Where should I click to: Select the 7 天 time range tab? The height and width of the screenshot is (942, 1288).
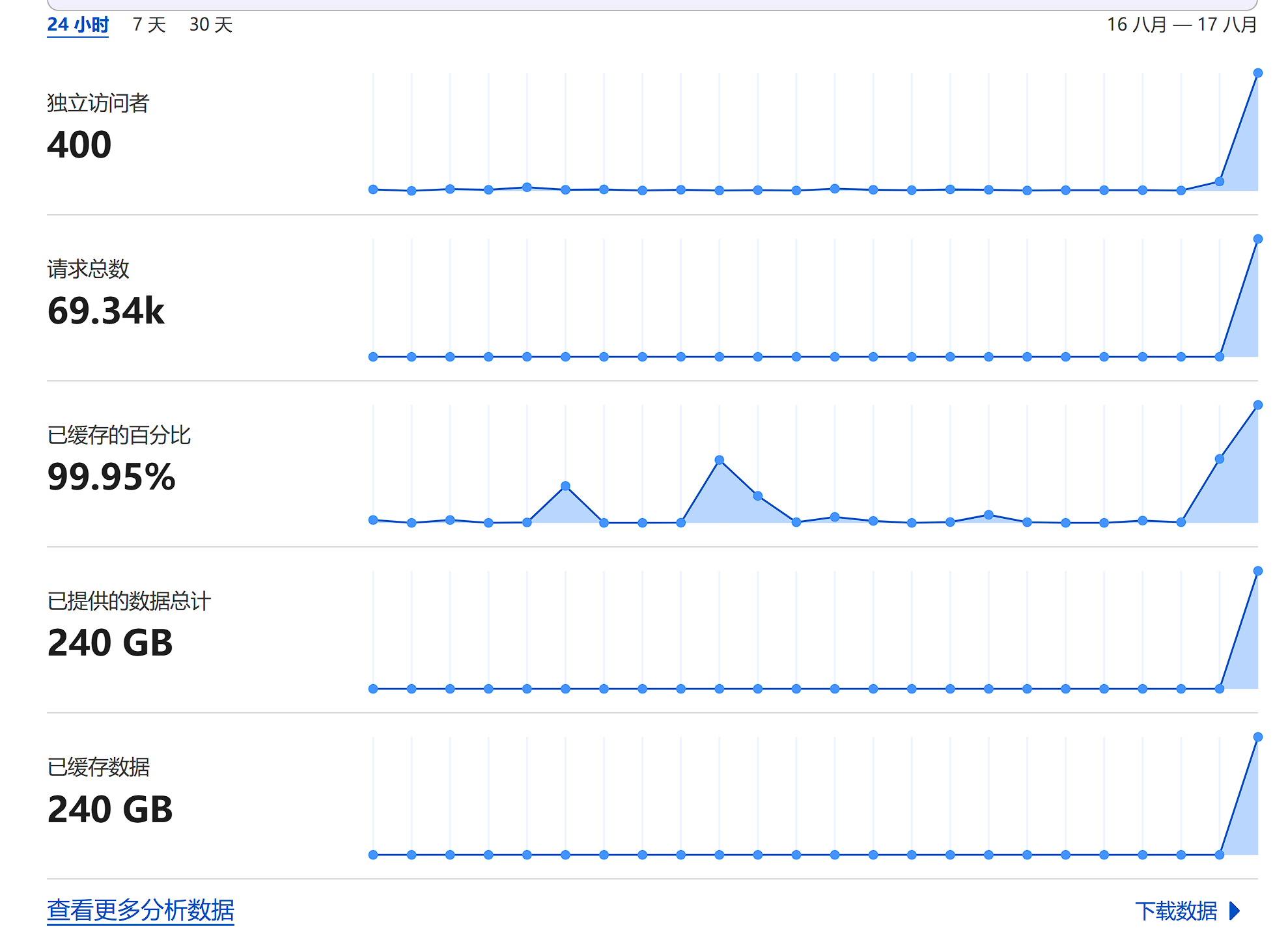[149, 25]
